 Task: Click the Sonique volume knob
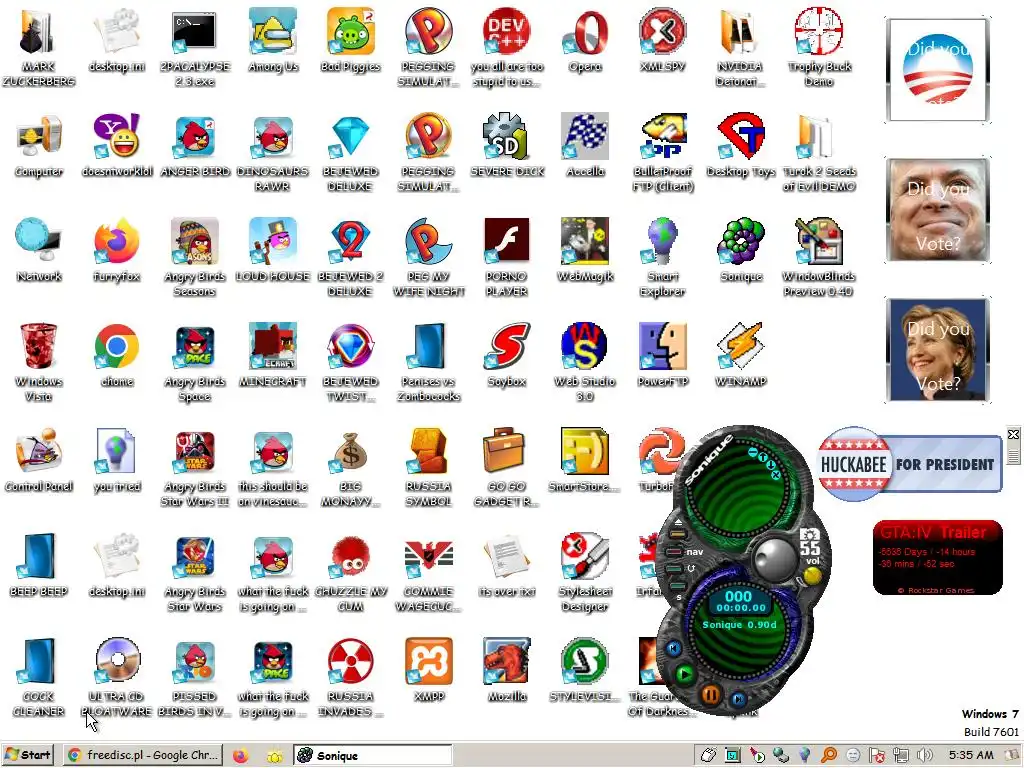click(x=774, y=559)
